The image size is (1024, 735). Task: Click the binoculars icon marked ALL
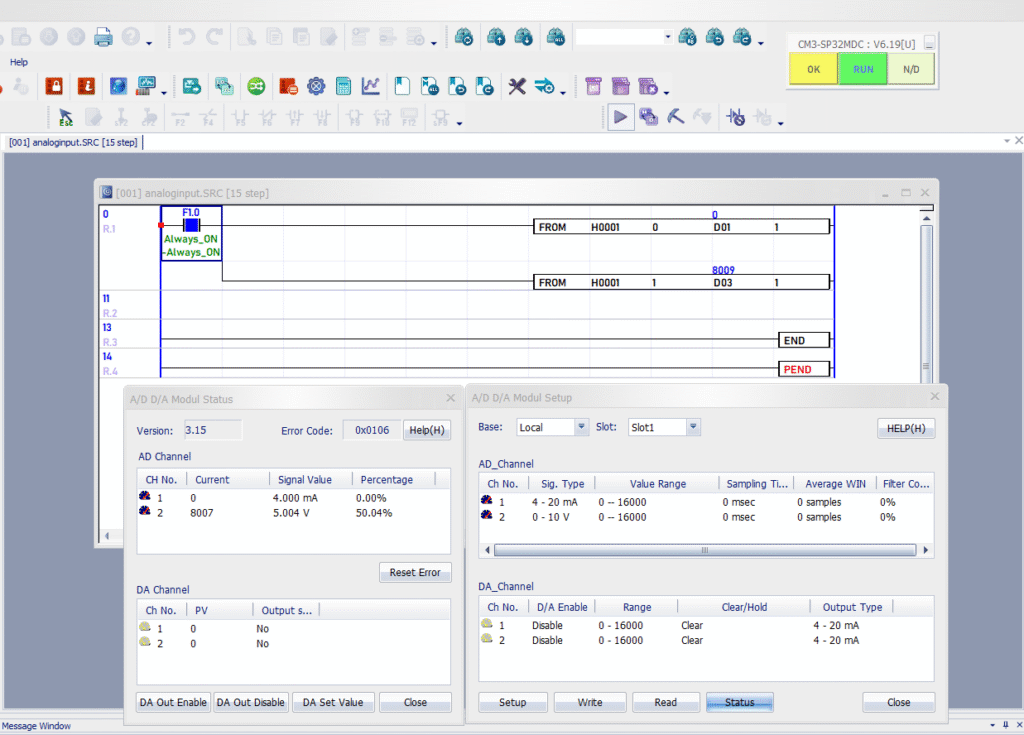(555, 37)
